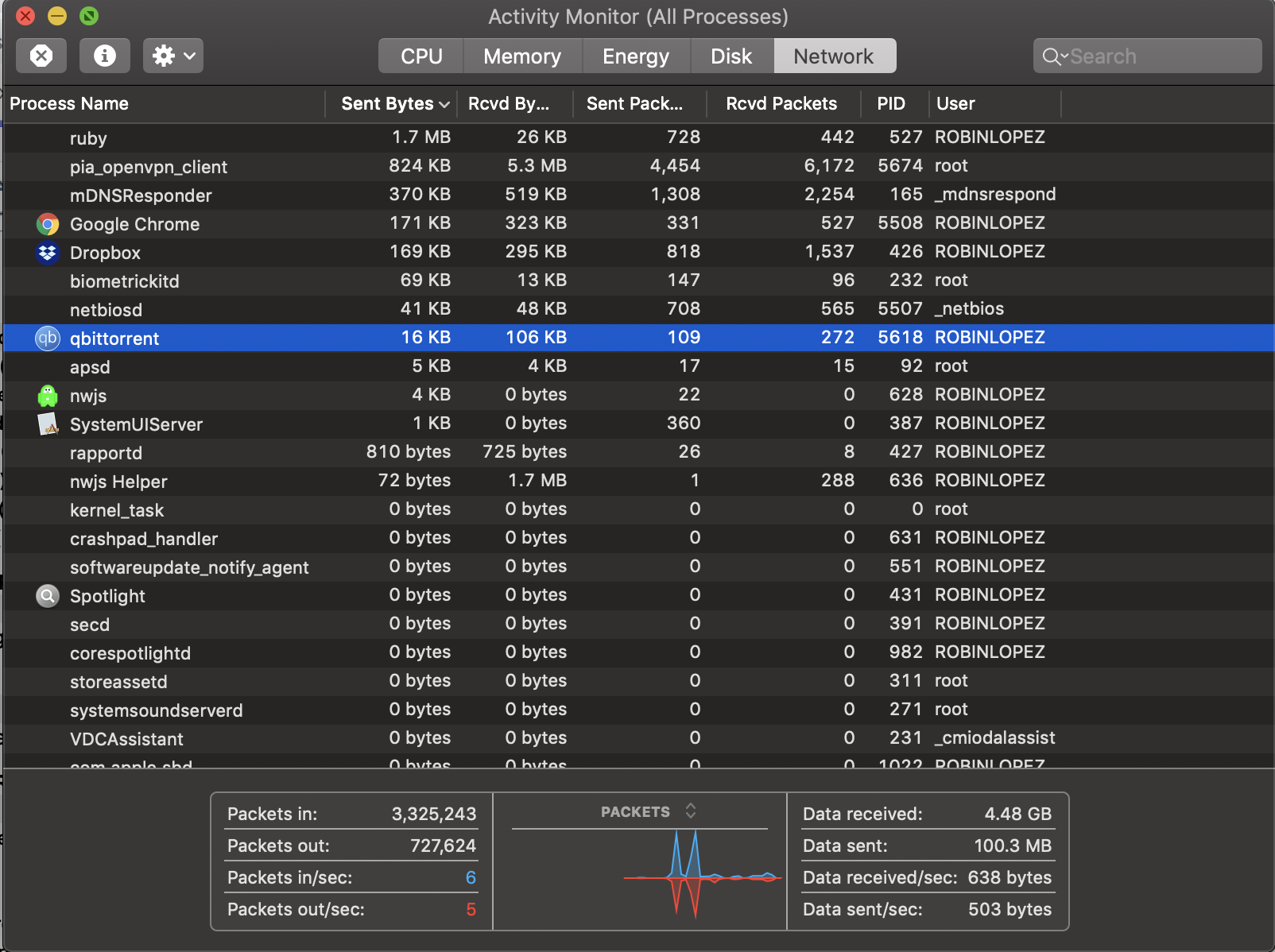This screenshot has width=1275, height=952.
Task: Sort by Process Name column
Action: coord(165,103)
